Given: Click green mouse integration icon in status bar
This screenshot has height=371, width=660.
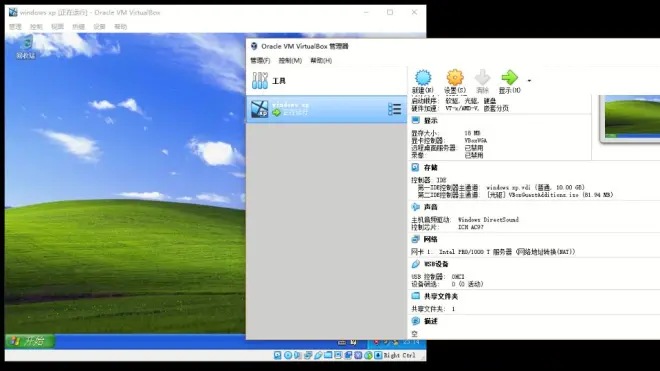Looking at the screenshot, I should coord(368,355).
